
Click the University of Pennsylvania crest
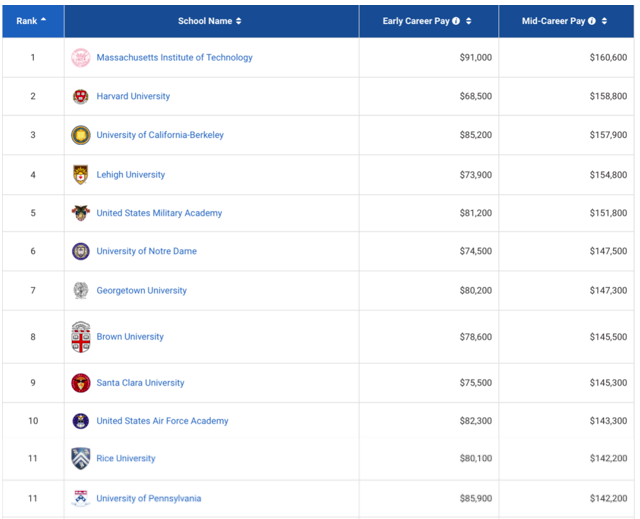click(x=81, y=498)
